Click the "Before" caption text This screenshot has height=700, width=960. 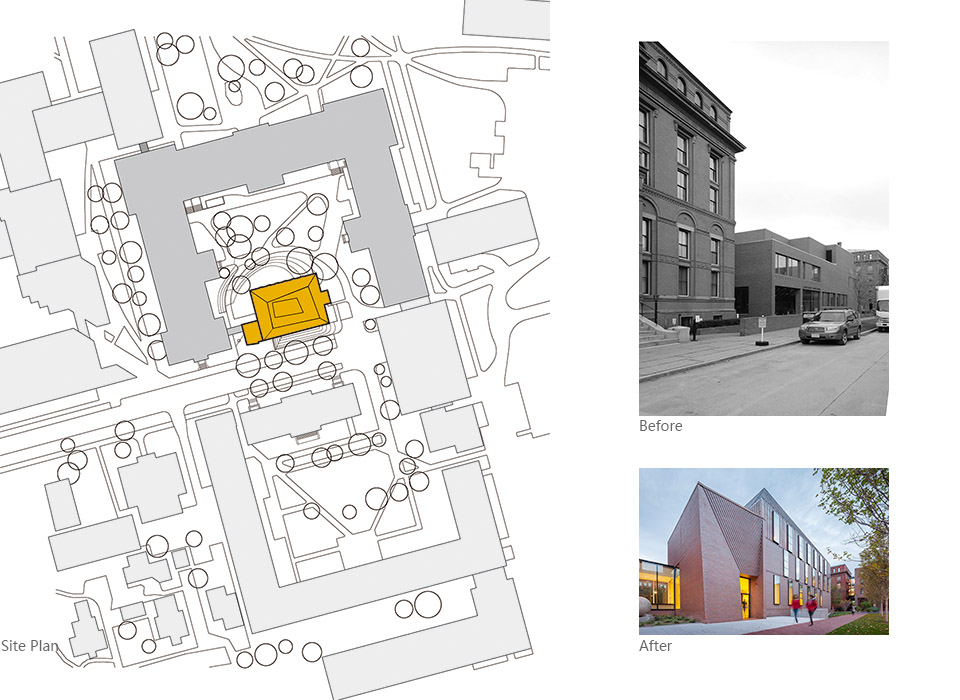click(661, 426)
